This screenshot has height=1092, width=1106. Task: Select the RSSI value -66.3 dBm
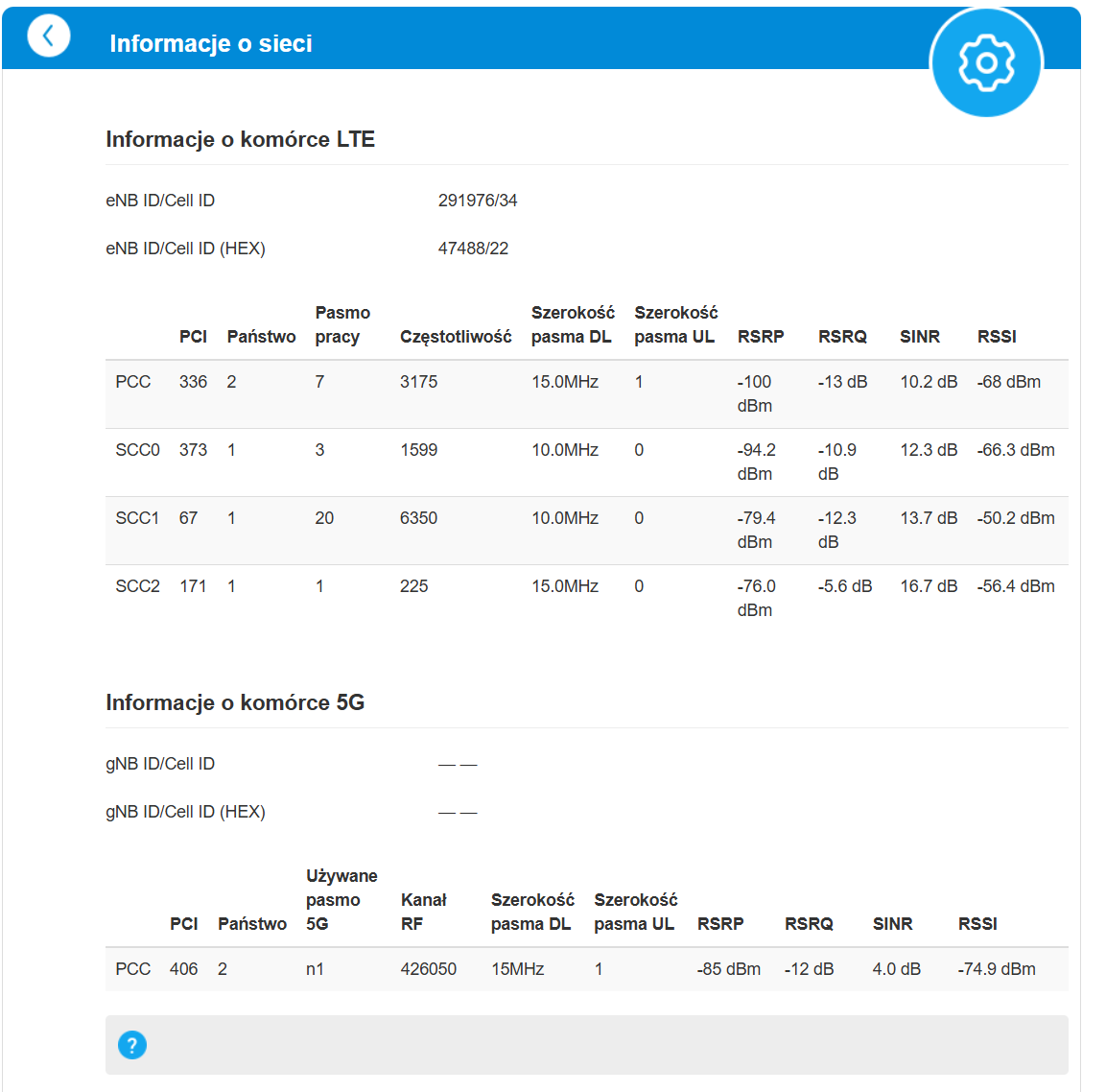[x=1016, y=450]
